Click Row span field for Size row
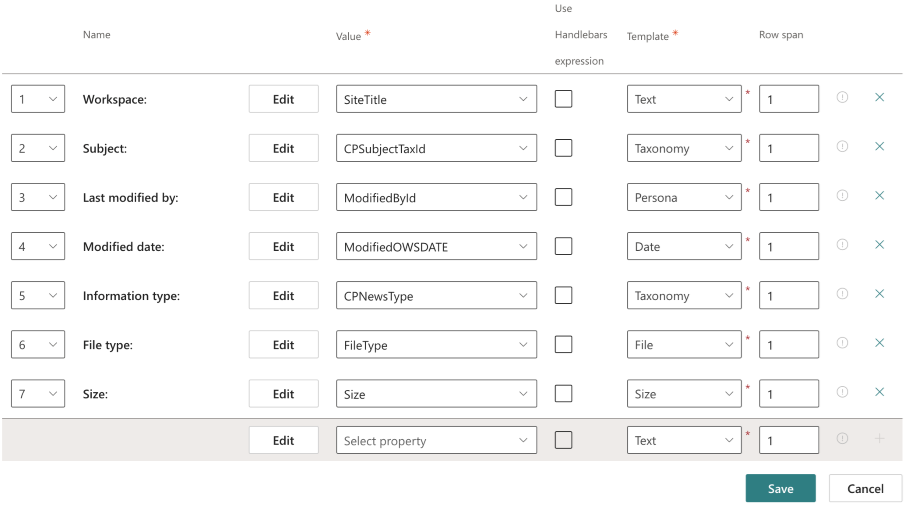 (x=789, y=394)
